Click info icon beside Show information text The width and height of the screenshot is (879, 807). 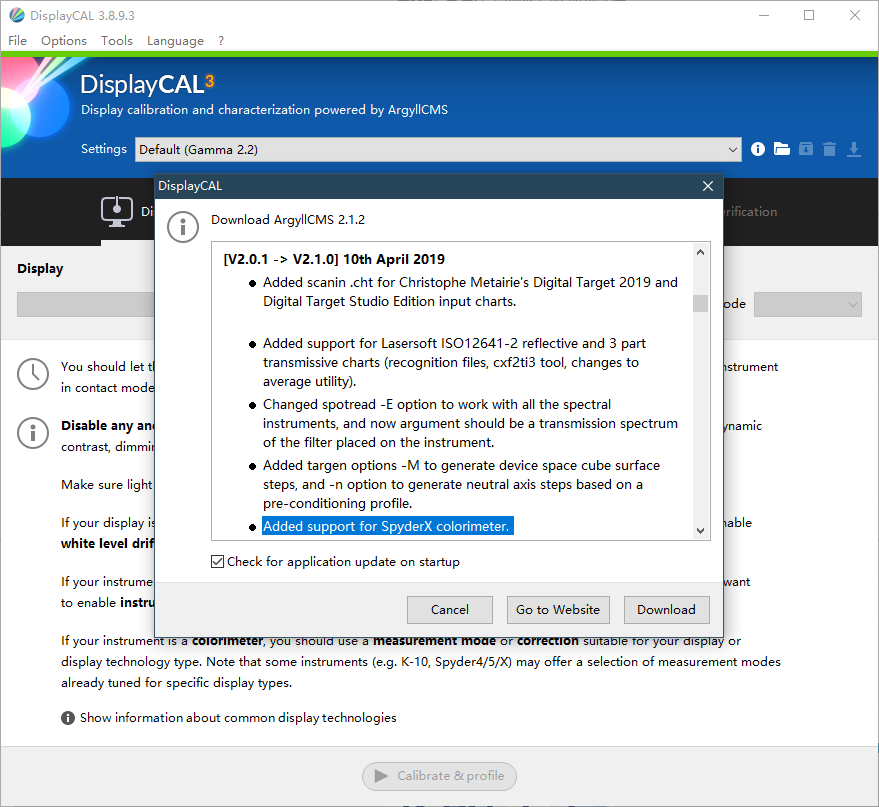68,718
